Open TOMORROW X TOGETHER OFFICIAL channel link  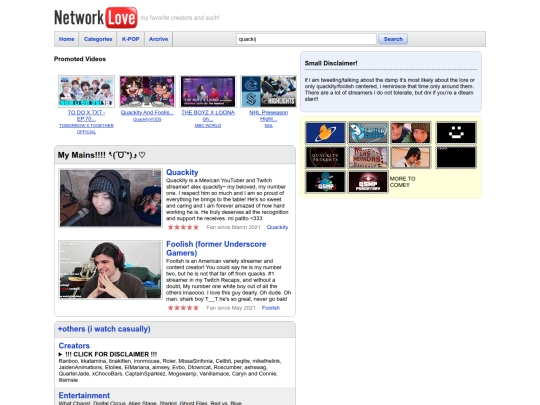pos(86,129)
